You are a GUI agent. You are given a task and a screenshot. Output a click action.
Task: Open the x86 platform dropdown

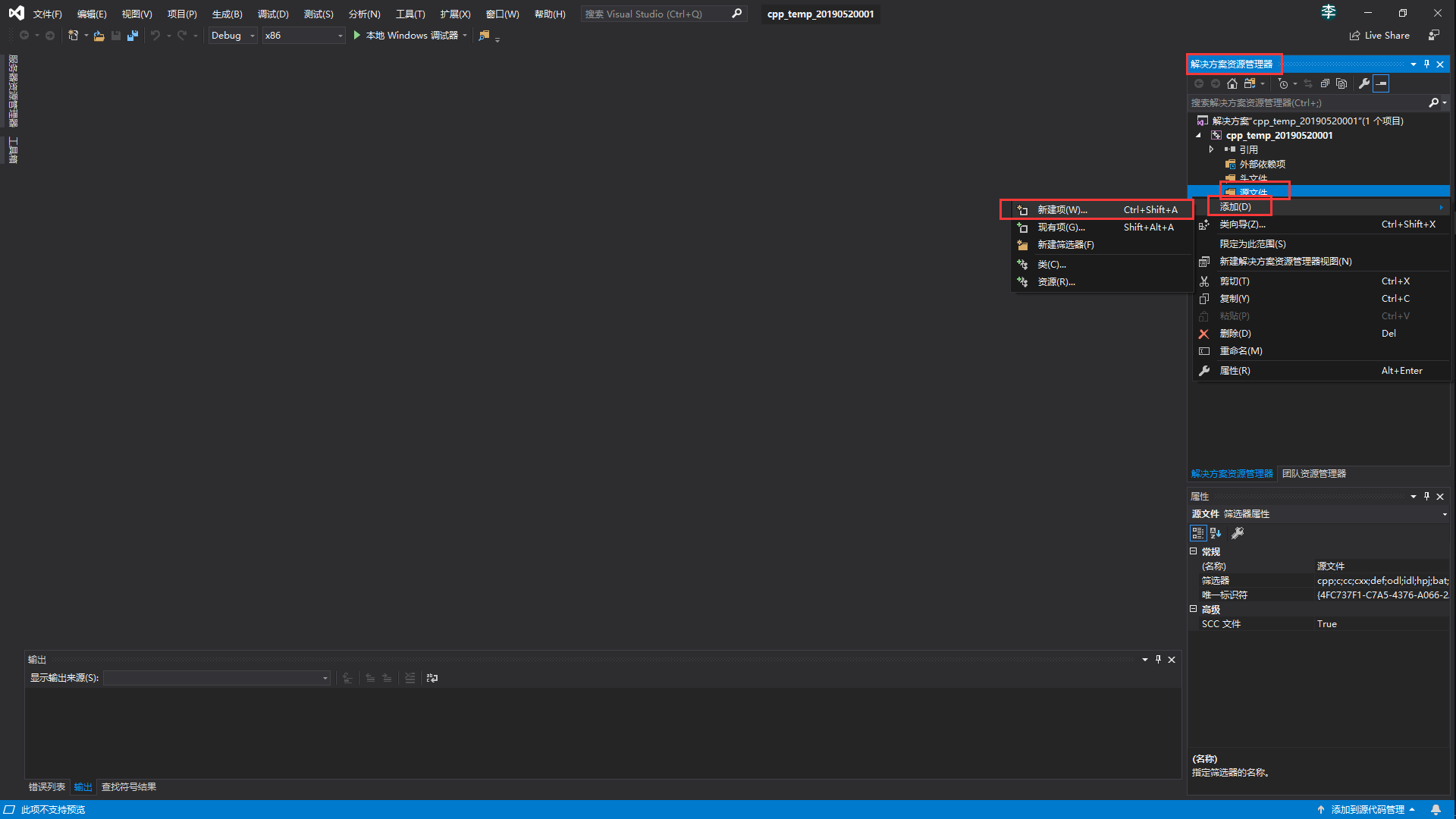(x=303, y=36)
